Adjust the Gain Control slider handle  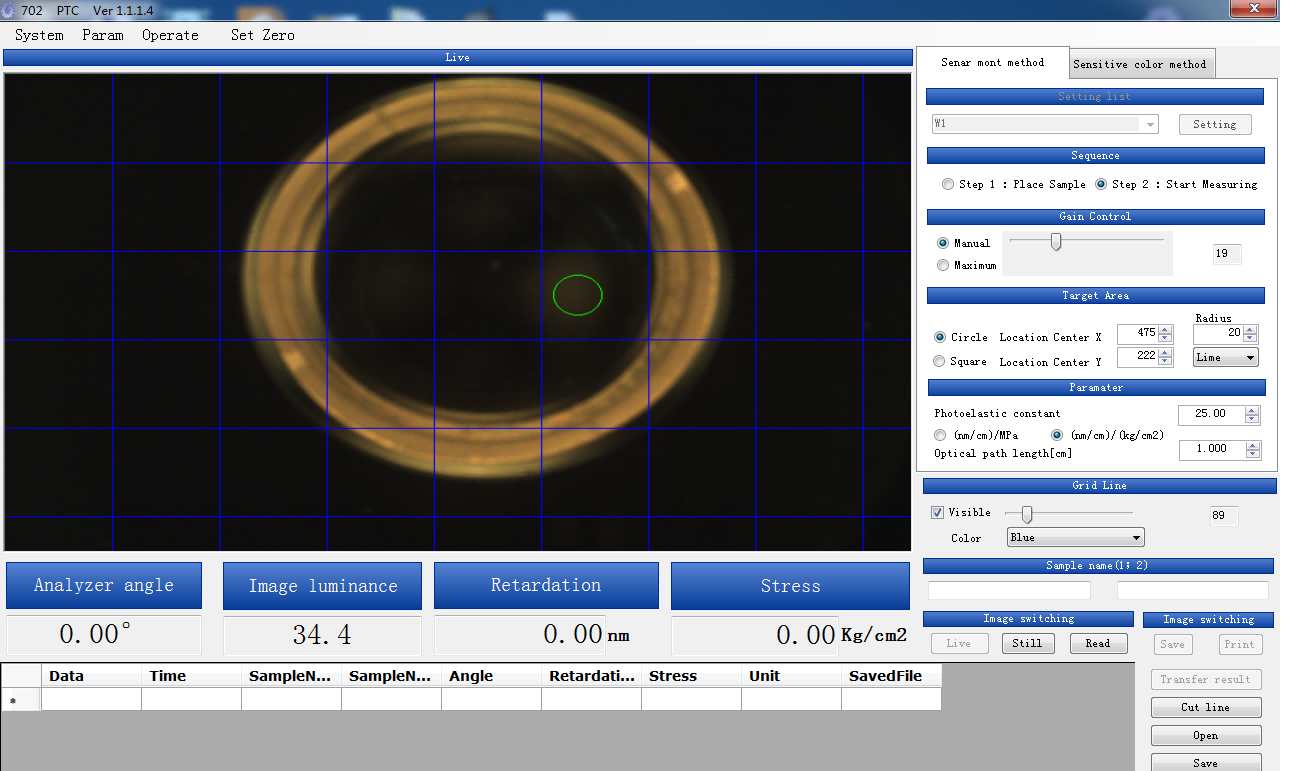tap(1055, 242)
